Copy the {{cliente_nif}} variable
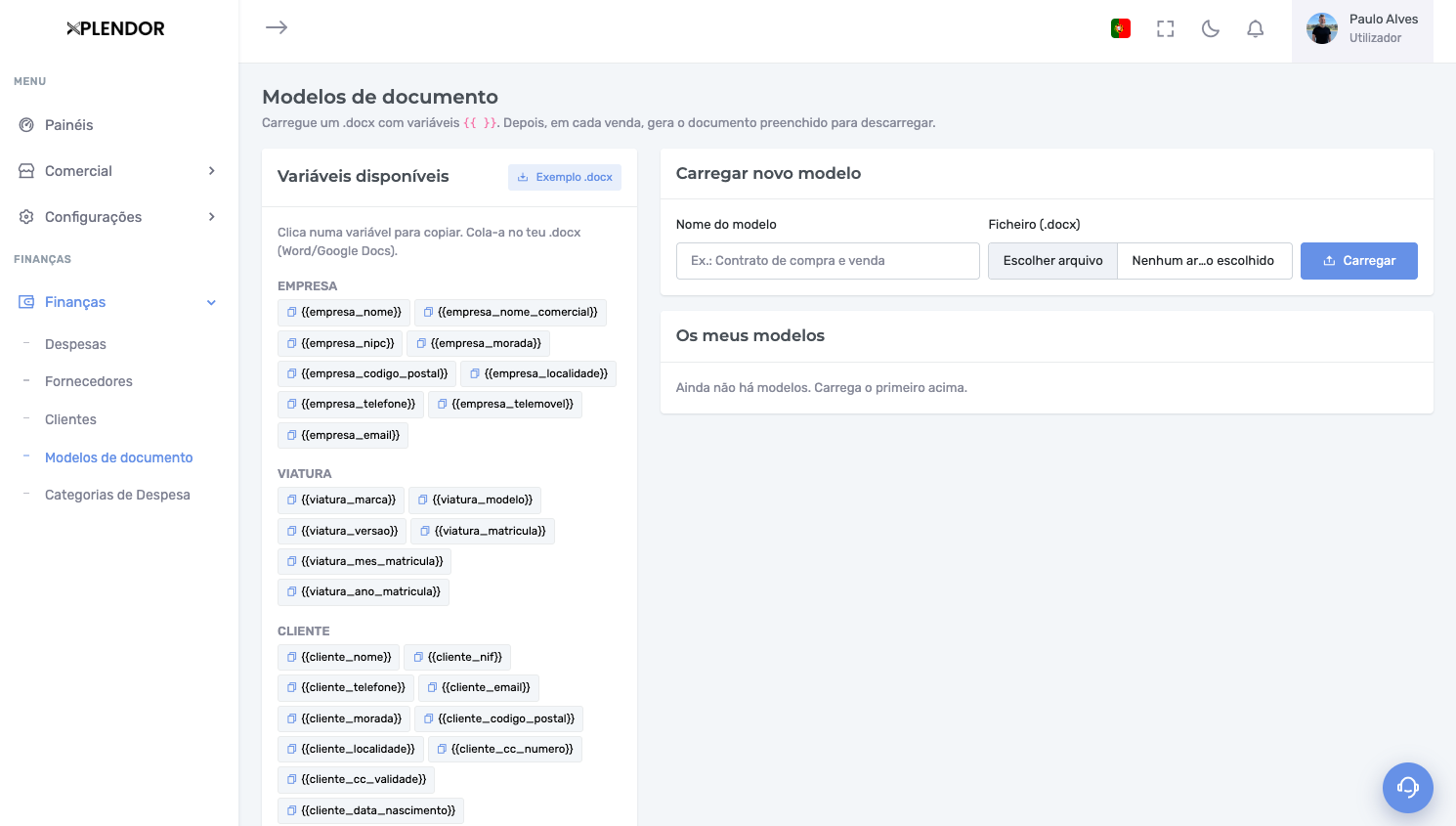Screen dimensions: 1456x826 [457, 657]
